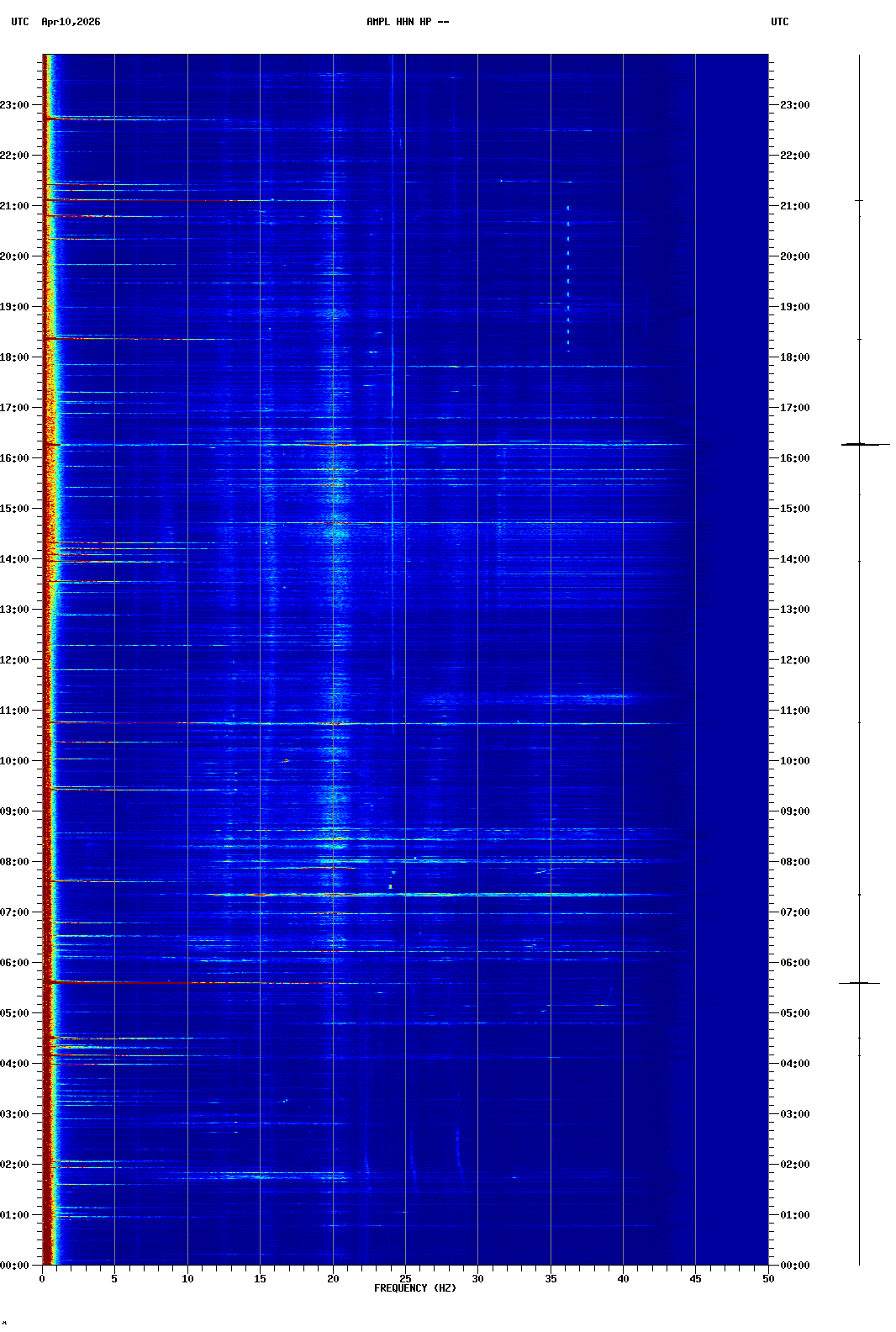Select the 16:00 marker on the left time axis

15,458
